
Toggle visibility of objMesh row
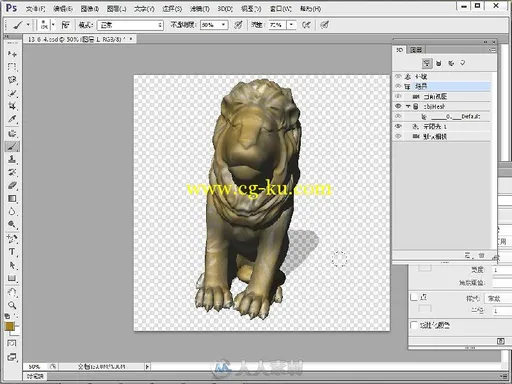(x=398, y=106)
